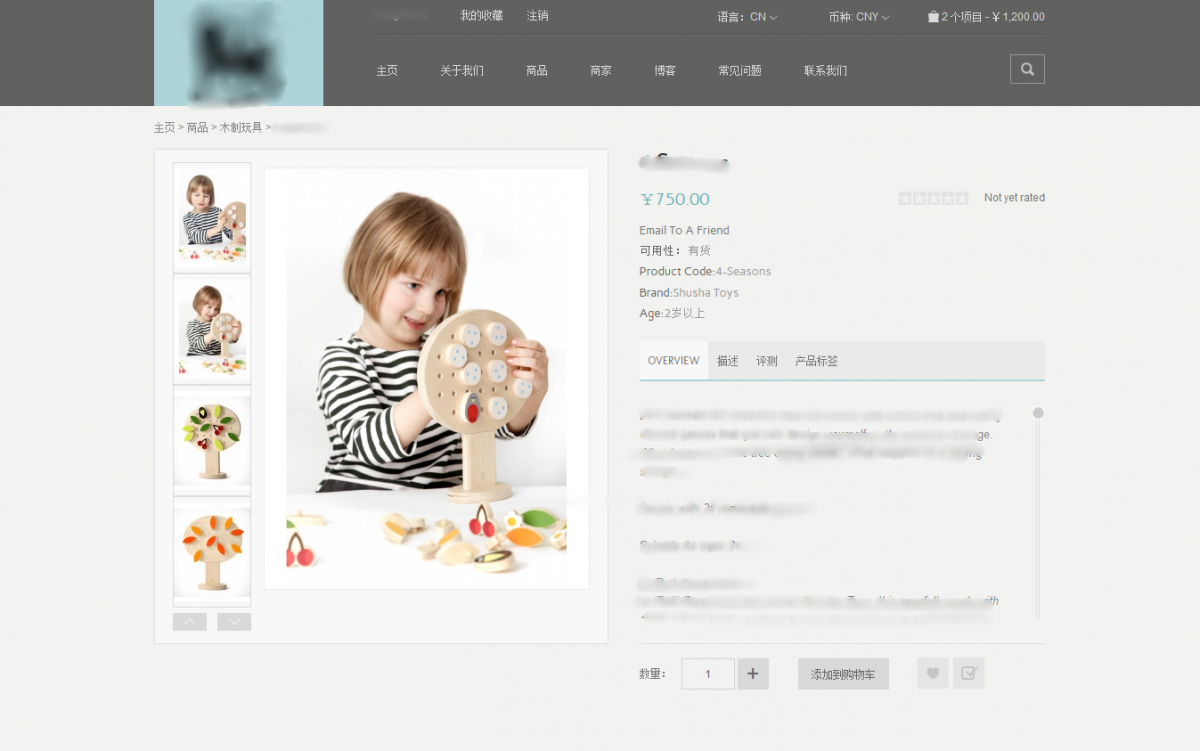Select the third thumbnail with green leaves tree
Viewport: 1200px width, 751px height.
(212, 440)
